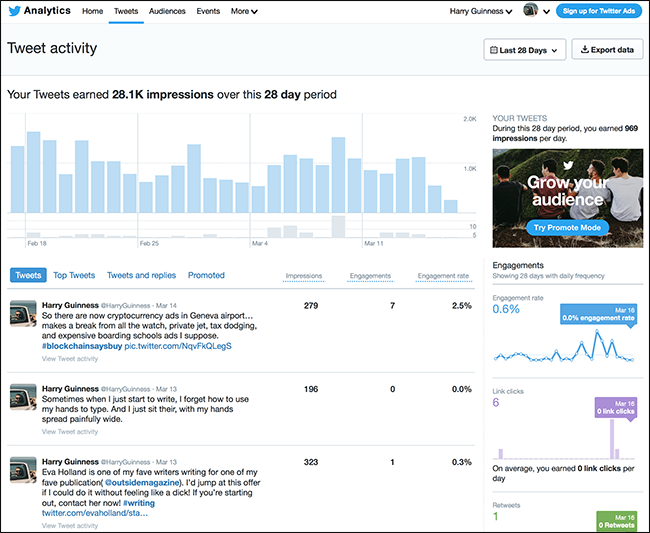
Task: Open the Promoted tab
Action: pos(206,275)
